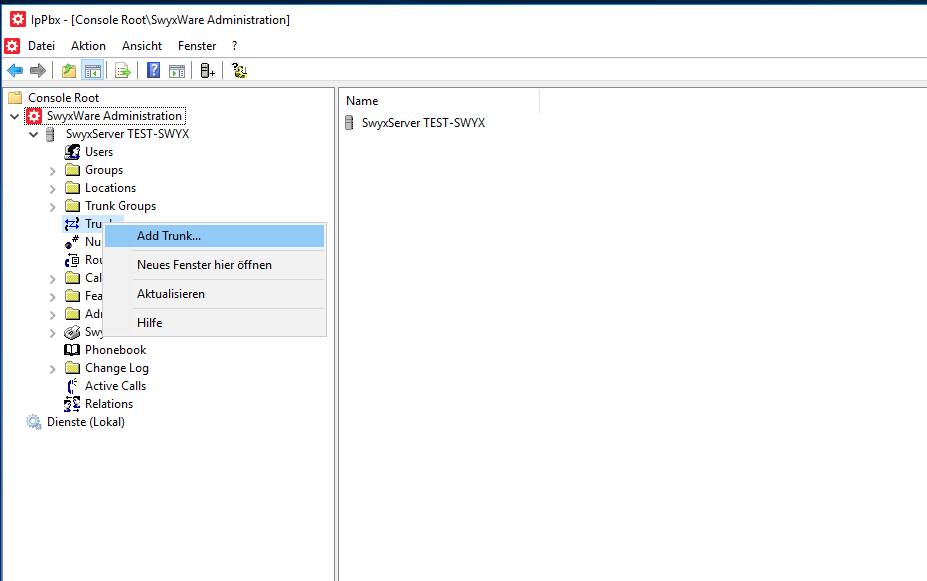Viewport: 927px width, 581px height.
Task: Toggle the show/hide action pane icon
Action: (177, 71)
